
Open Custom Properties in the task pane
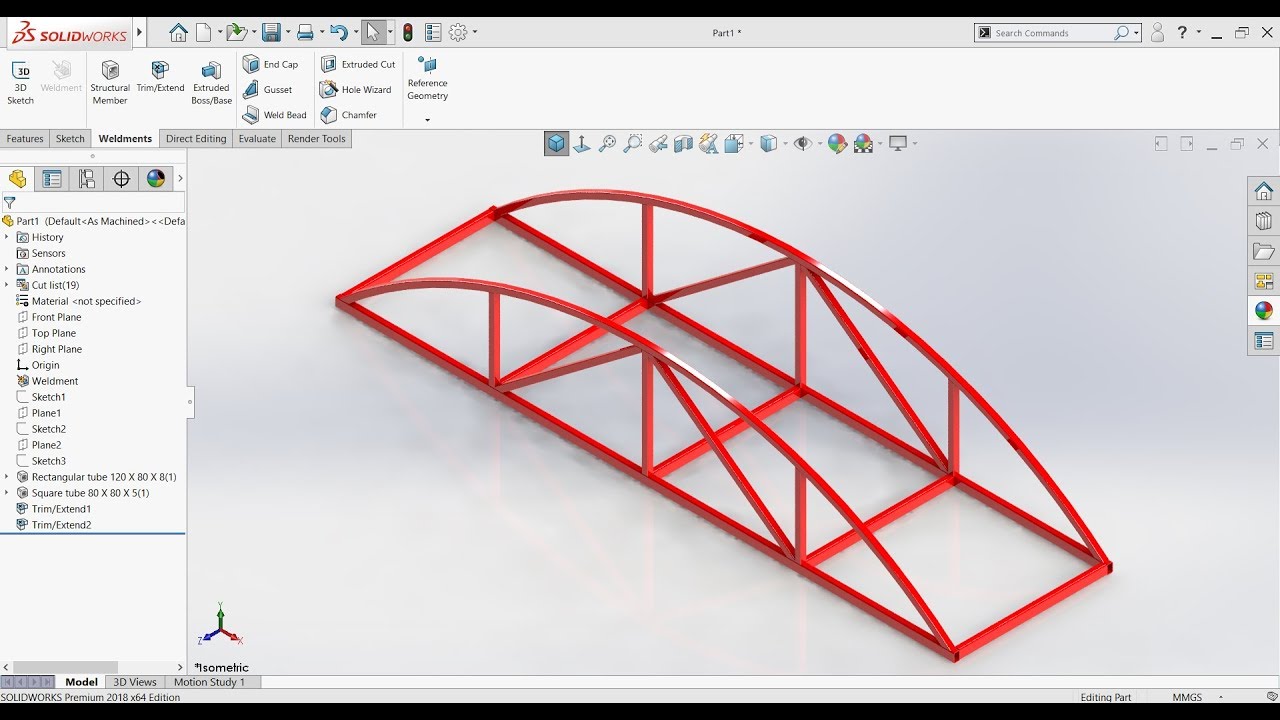click(x=1264, y=341)
